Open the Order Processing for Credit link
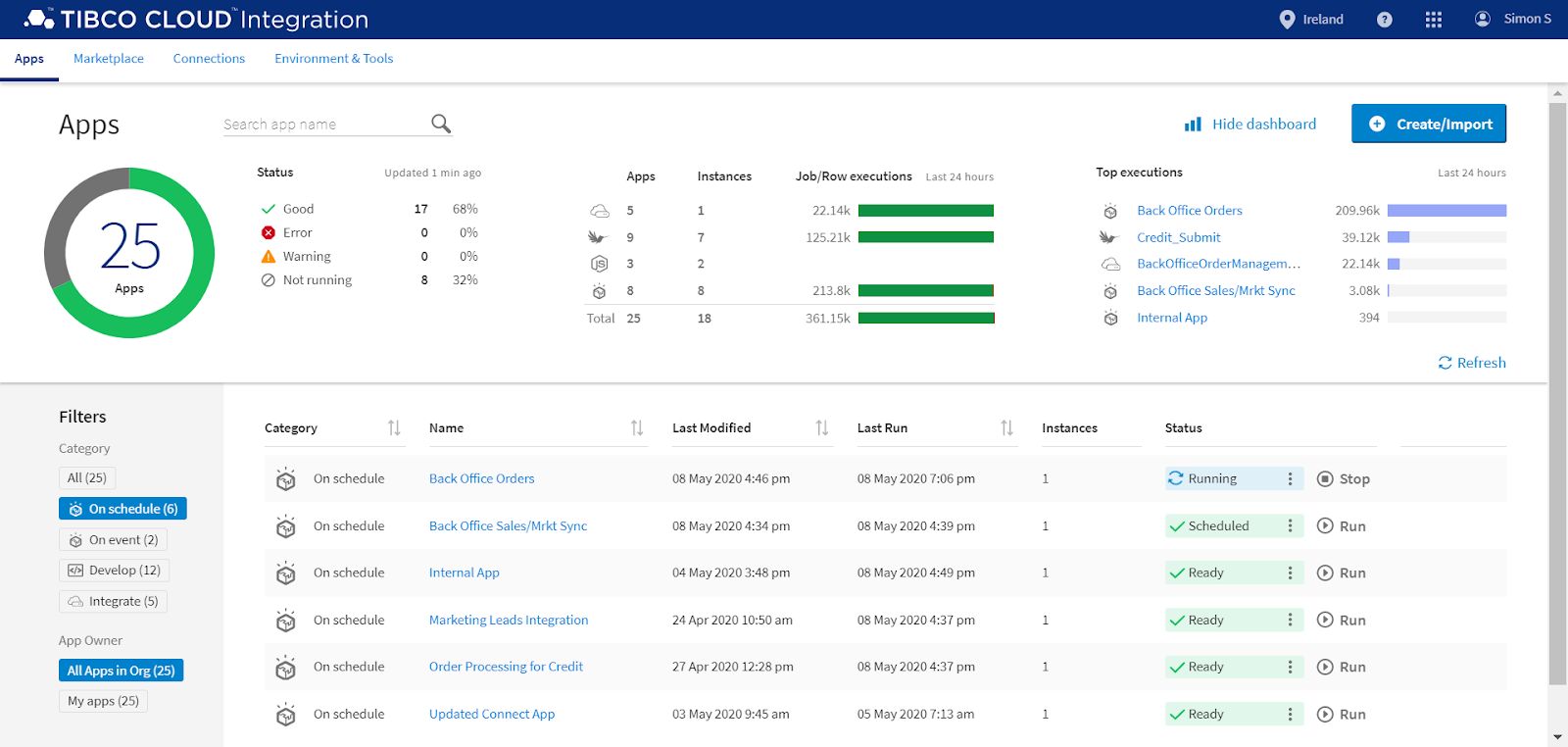This screenshot has width=1568, height=747. coord(506,667)
